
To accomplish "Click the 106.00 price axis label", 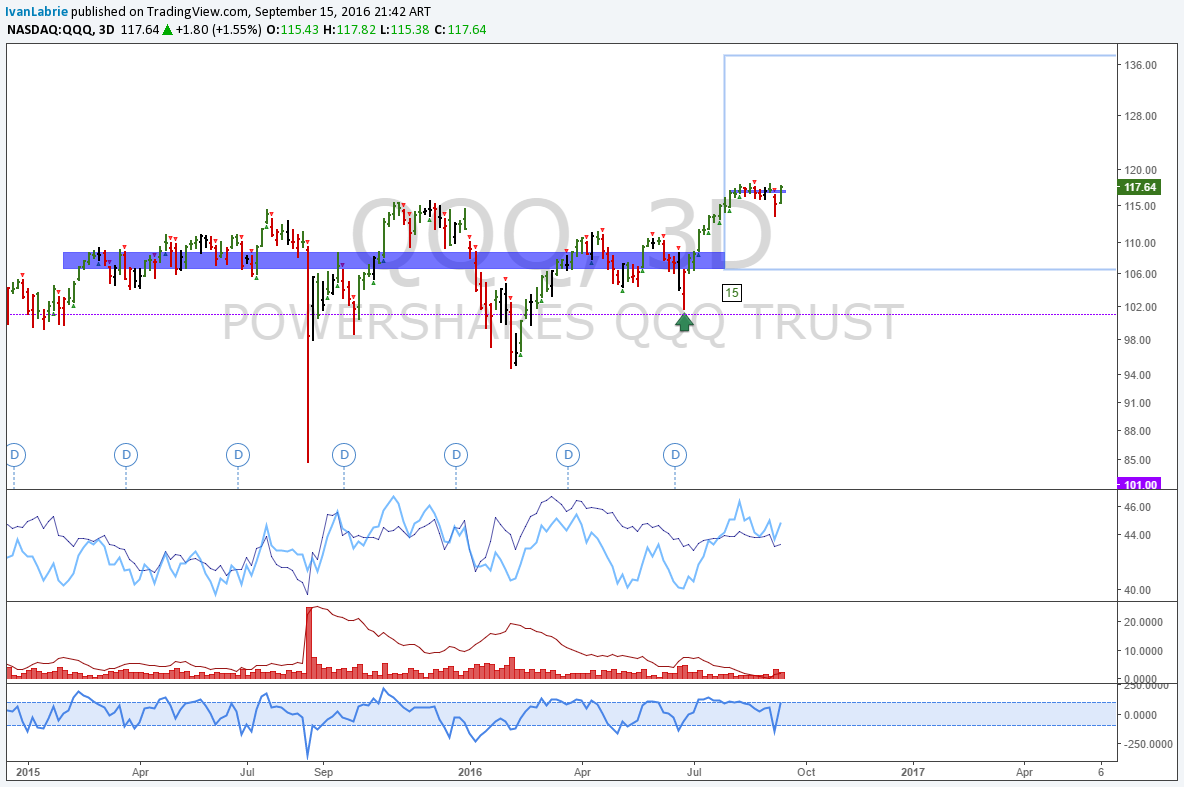I will coord(1140,273).
